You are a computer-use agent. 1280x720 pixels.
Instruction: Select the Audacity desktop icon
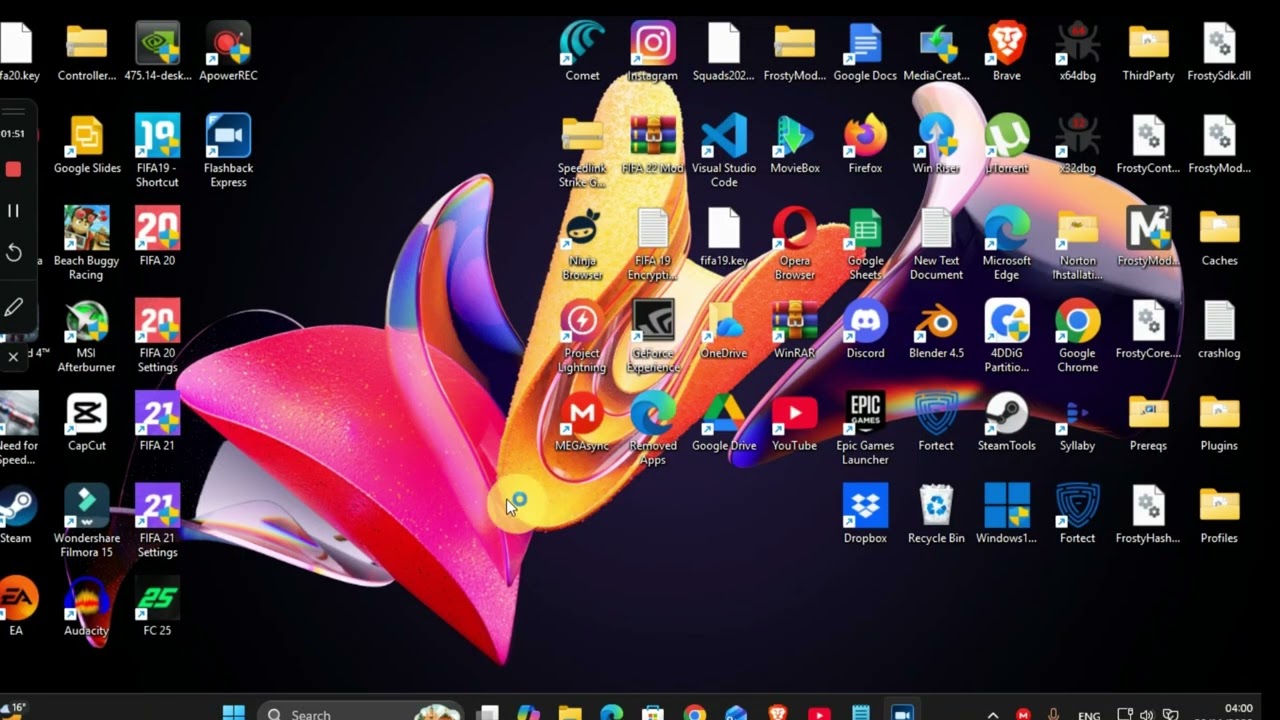(x=86, y=607)
